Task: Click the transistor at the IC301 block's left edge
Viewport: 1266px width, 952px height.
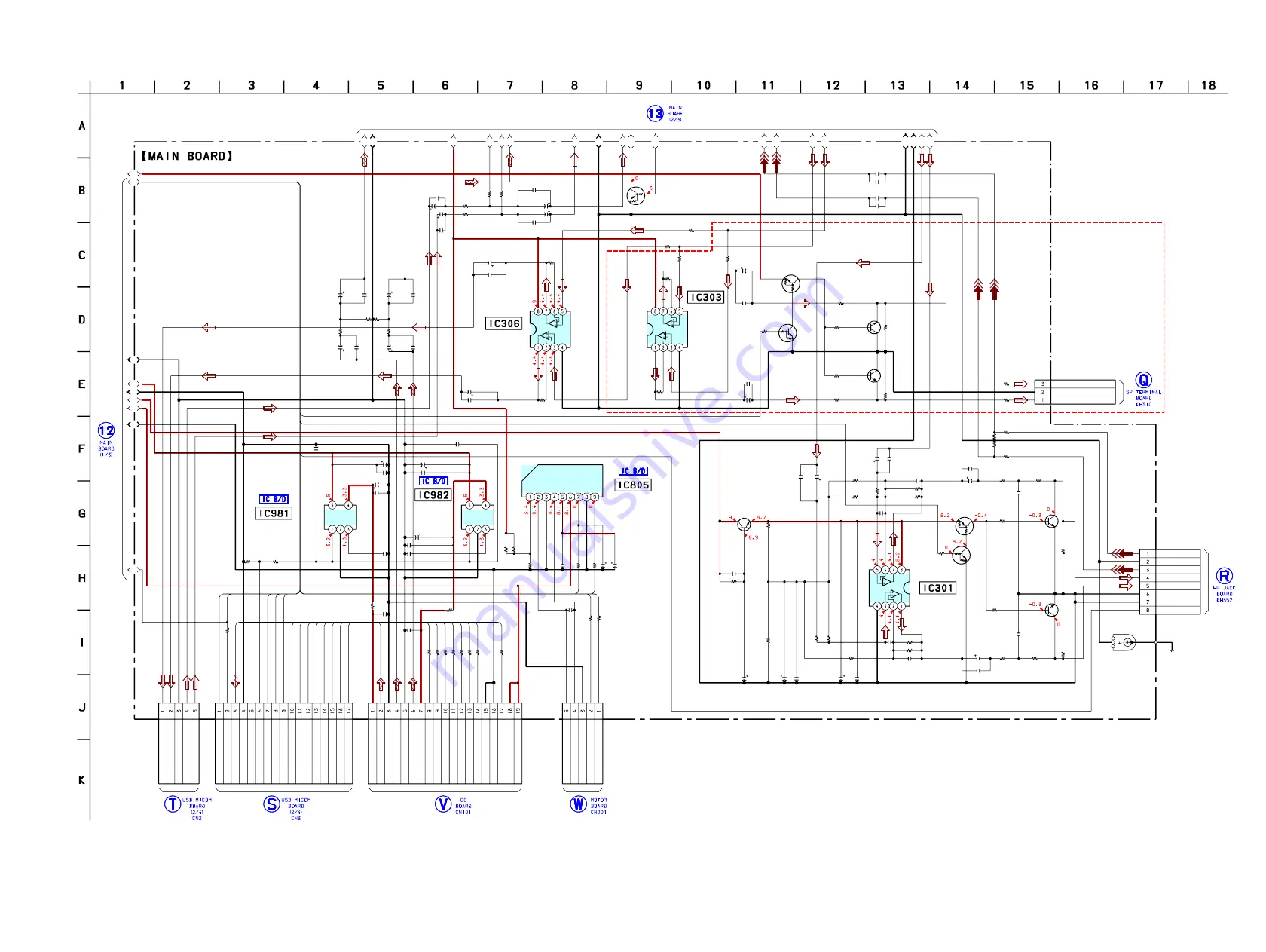Action: (745, 525)
